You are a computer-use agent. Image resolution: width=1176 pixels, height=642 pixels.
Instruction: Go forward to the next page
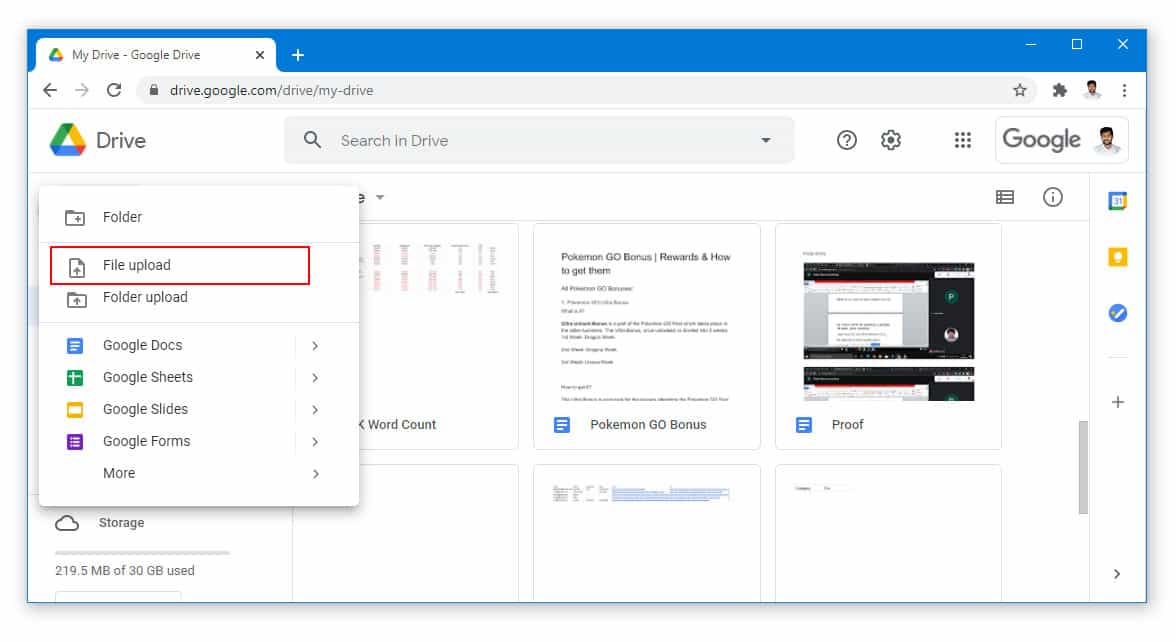[82, 90]
